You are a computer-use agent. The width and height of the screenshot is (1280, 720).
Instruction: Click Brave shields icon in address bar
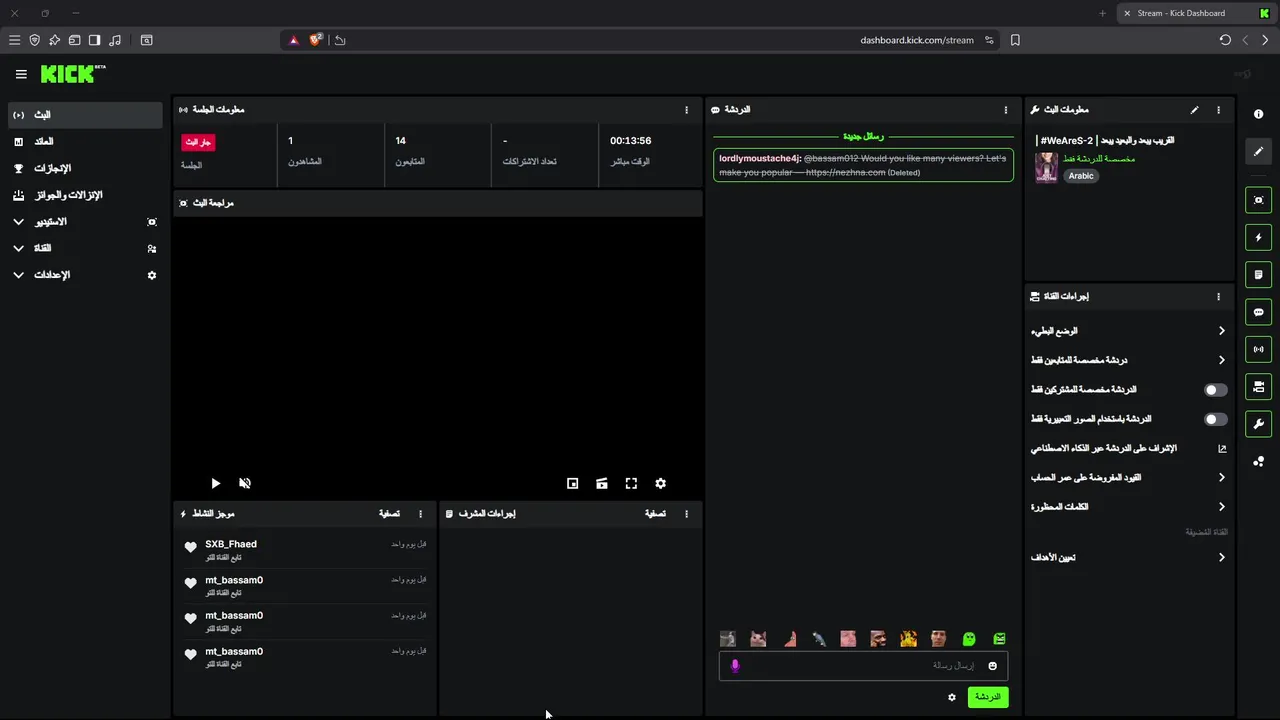pos(316,40)
